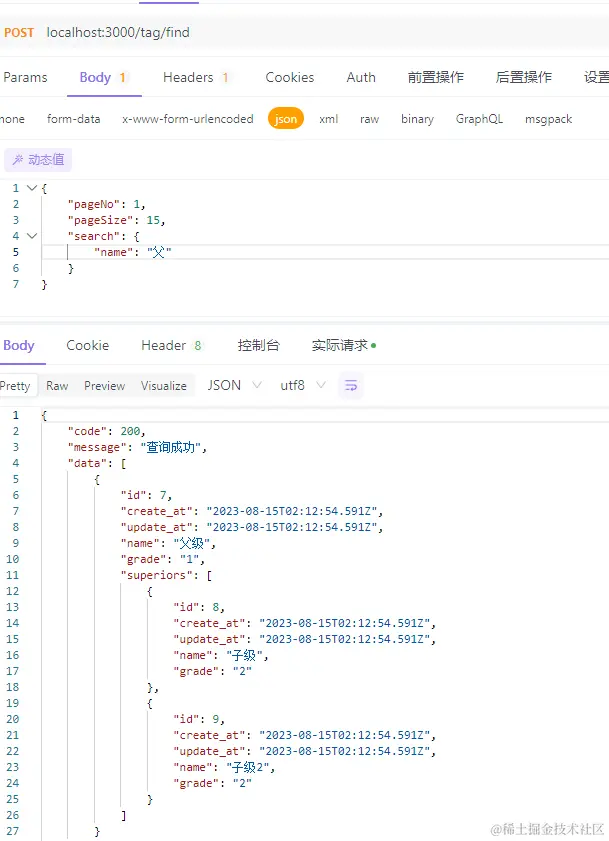The image size is (609, 841).
Task: Open the POST method selector
Action: [19, 33]
